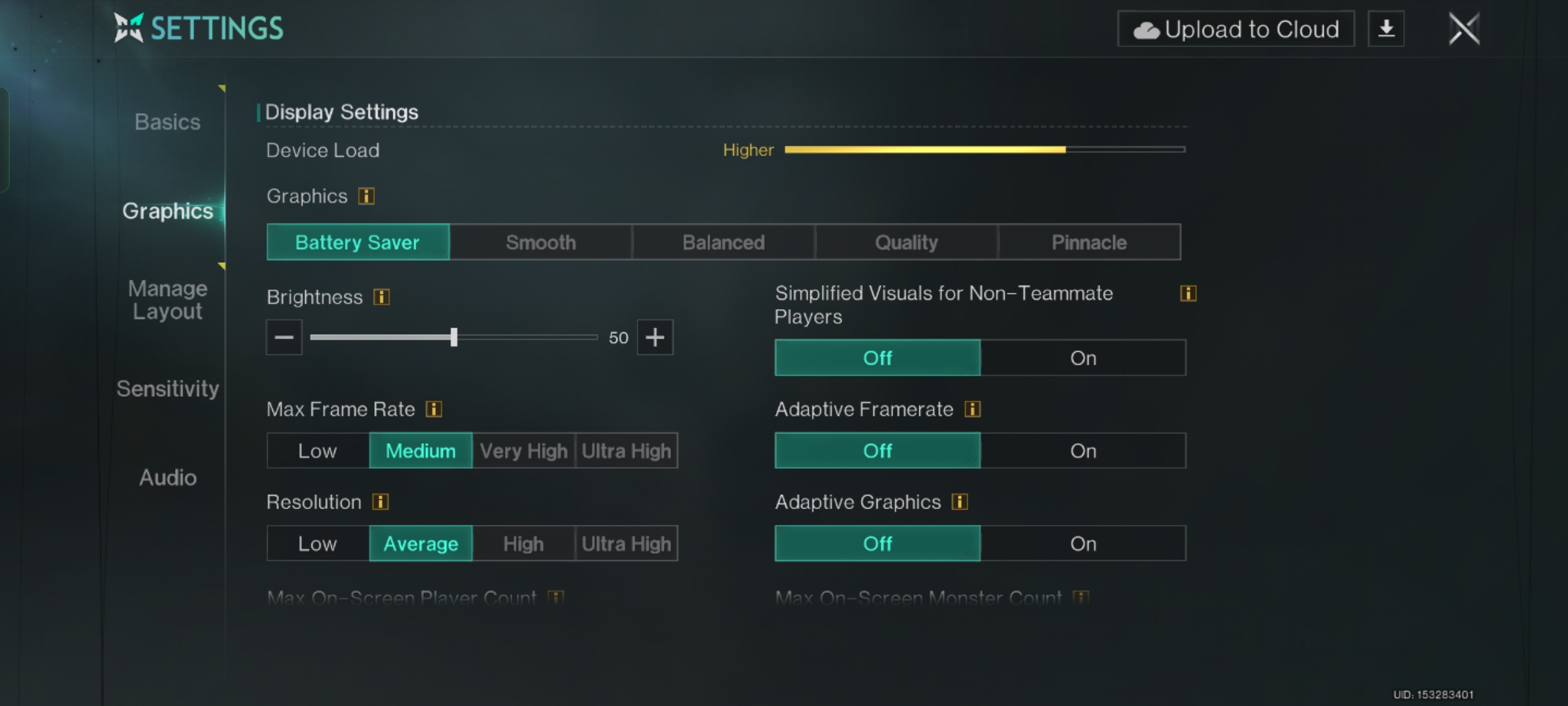Switch to the Sensitivity tab
Screen dimensions: 1568x706
coord(167,389)
